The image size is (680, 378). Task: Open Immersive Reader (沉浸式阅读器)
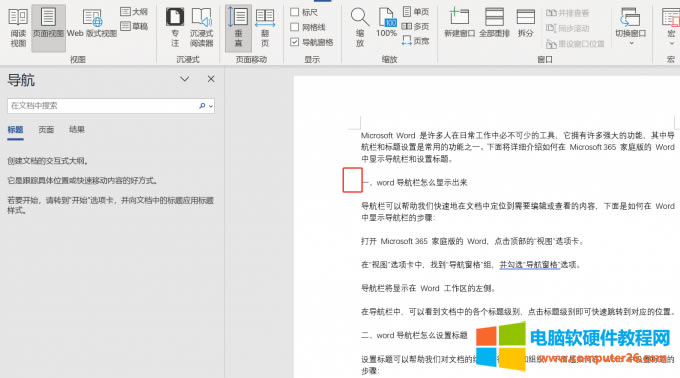[x=202, y=28]
